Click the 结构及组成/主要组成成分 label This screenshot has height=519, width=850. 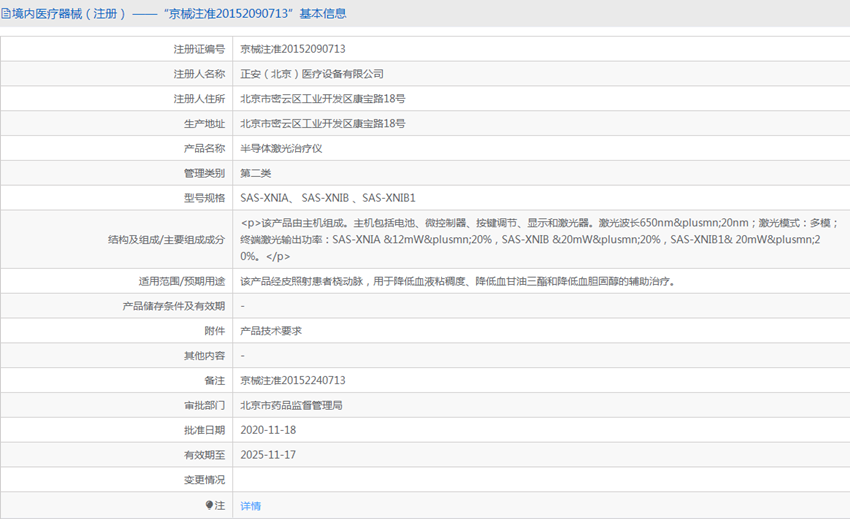click(x=166, y=240)
